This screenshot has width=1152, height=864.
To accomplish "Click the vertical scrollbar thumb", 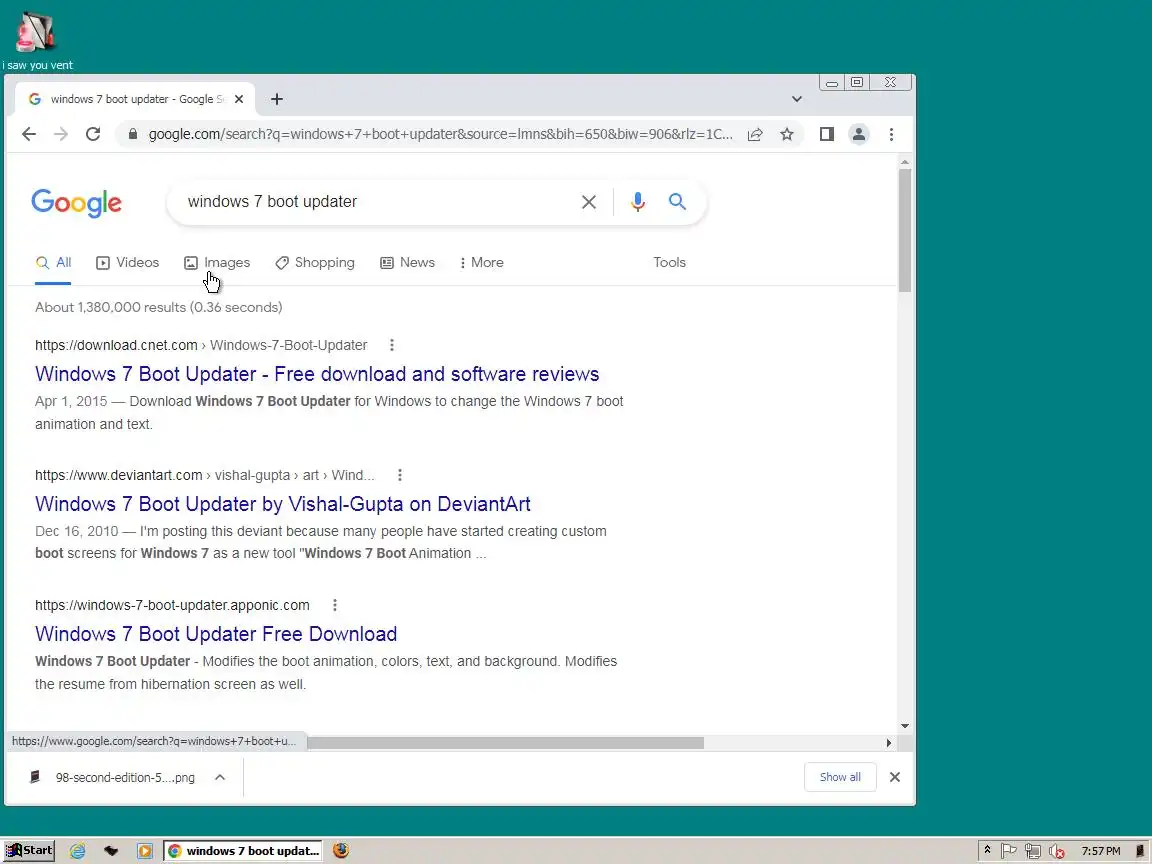I will click(905, 230).
